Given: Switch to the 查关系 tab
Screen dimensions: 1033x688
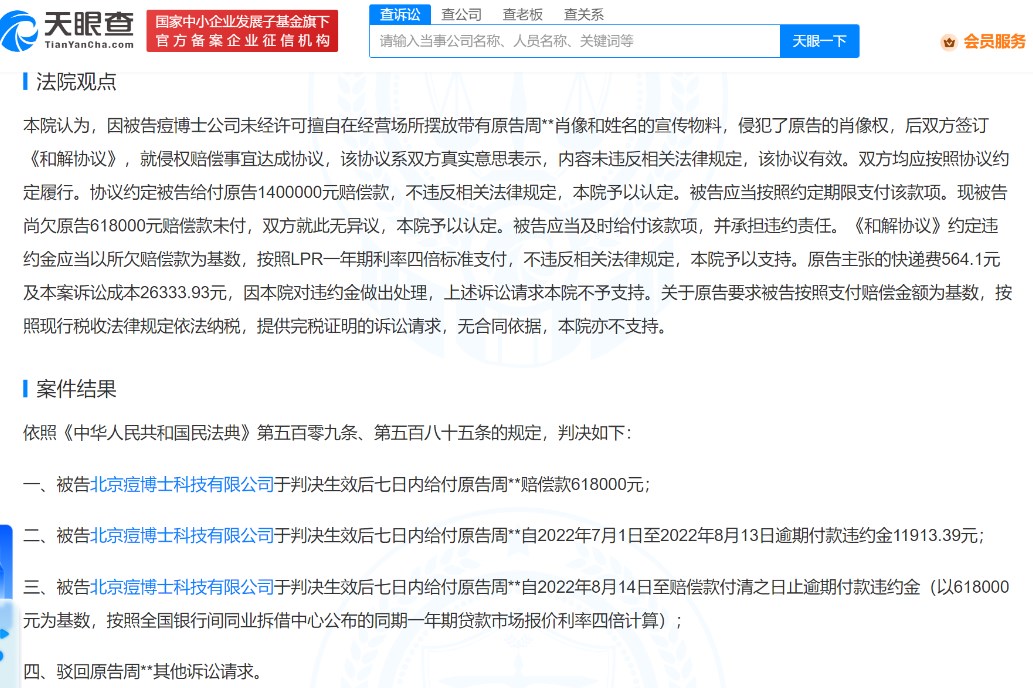Looking at the screenshot, I should pos(584,14).
